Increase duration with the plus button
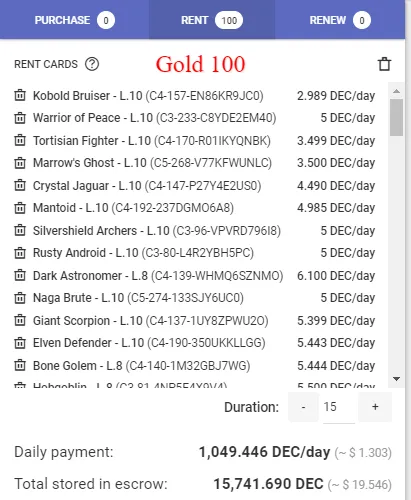Screen dimensions: 411x500 pyautogui.click(x=375, y=407)
